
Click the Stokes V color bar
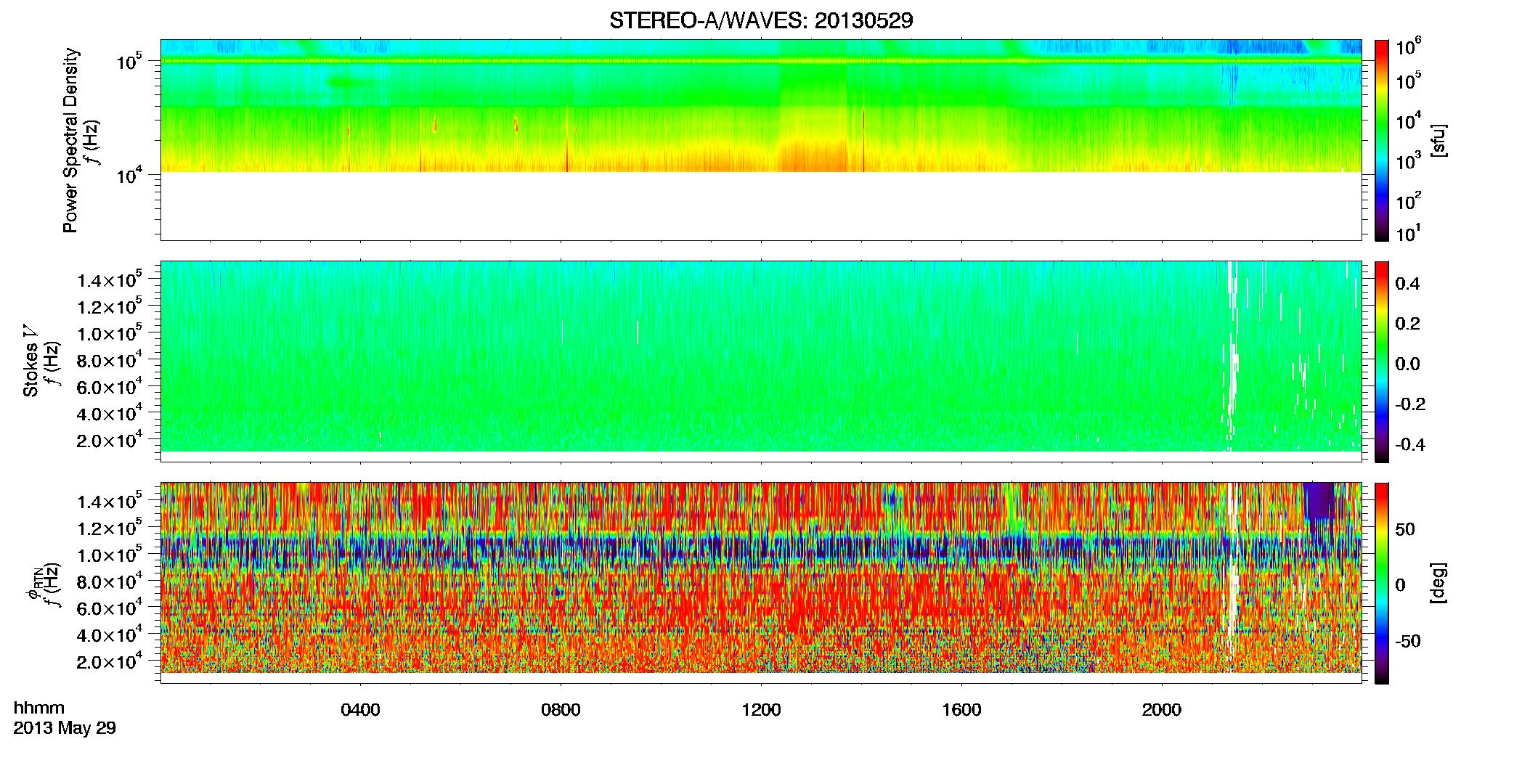pos(1381,362)
